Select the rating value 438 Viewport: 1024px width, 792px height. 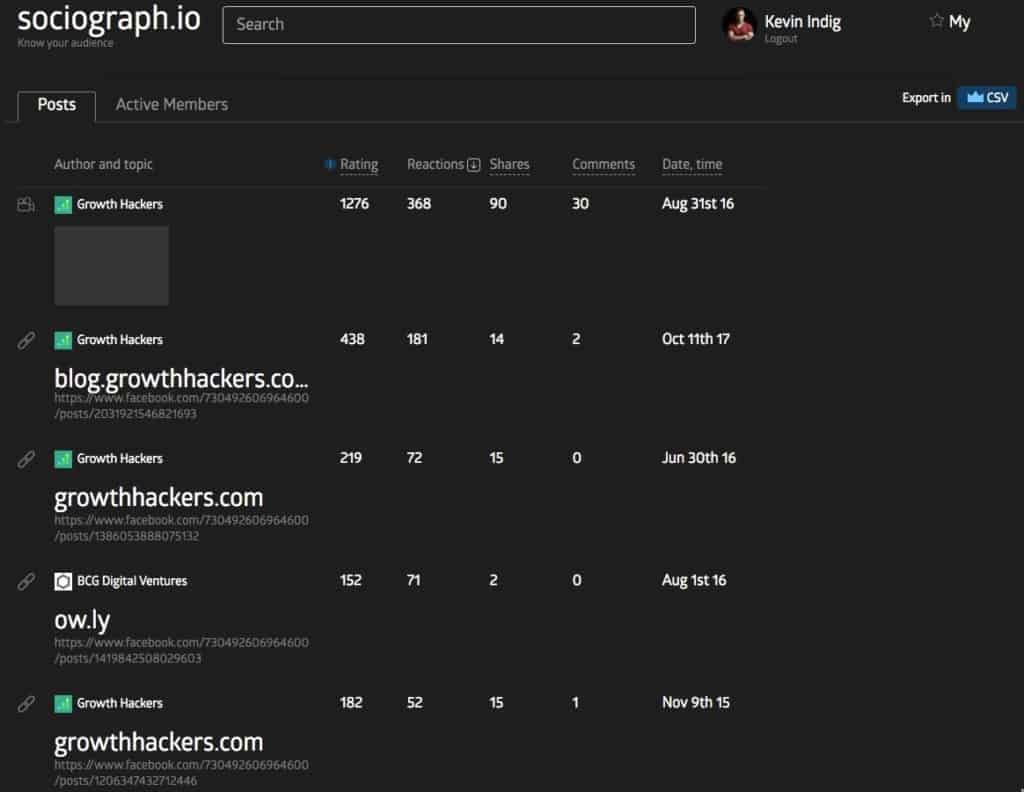353,339
